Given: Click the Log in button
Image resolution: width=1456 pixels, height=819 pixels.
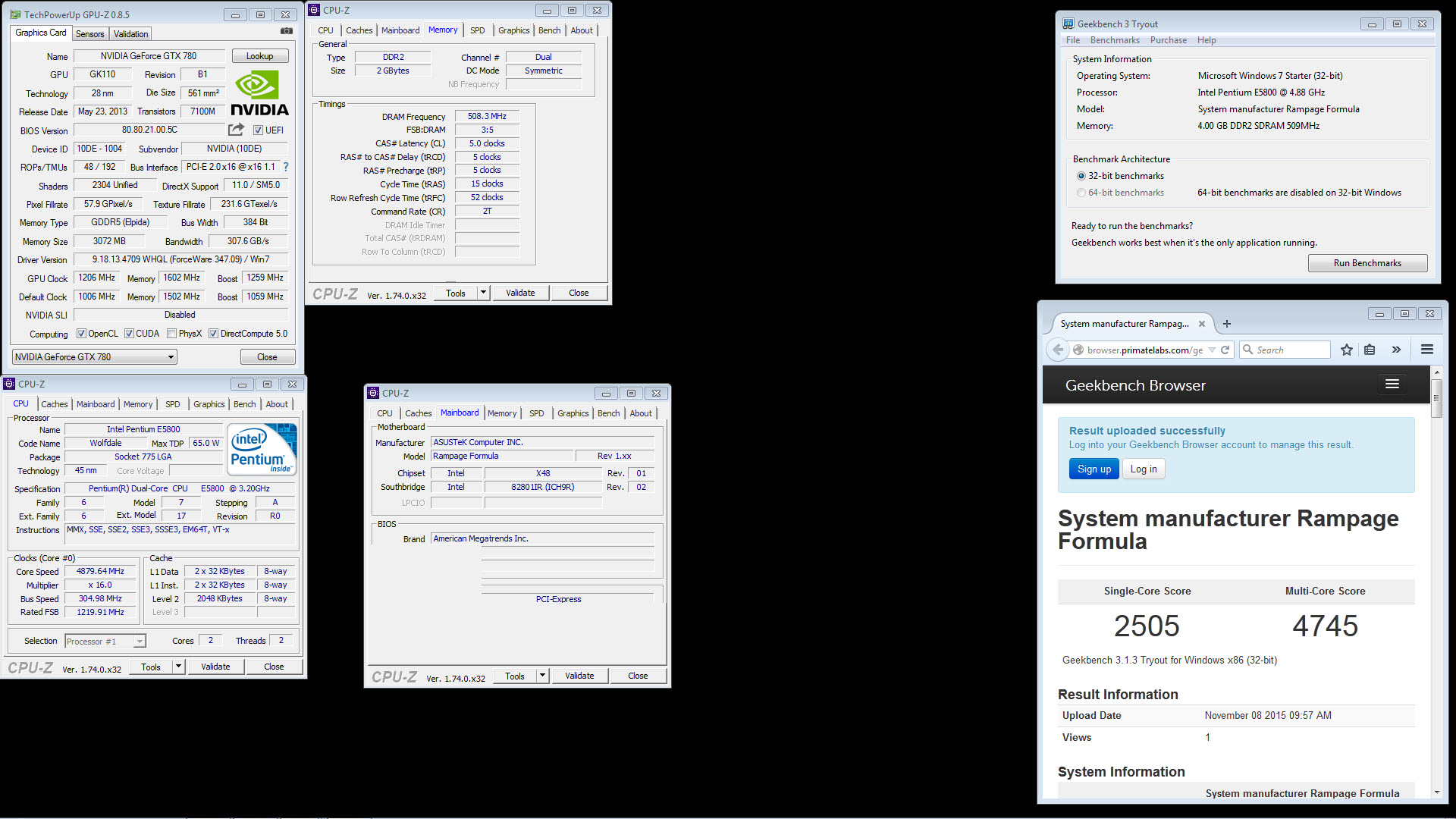Looking at the screenshot, I should (1144, 469).
